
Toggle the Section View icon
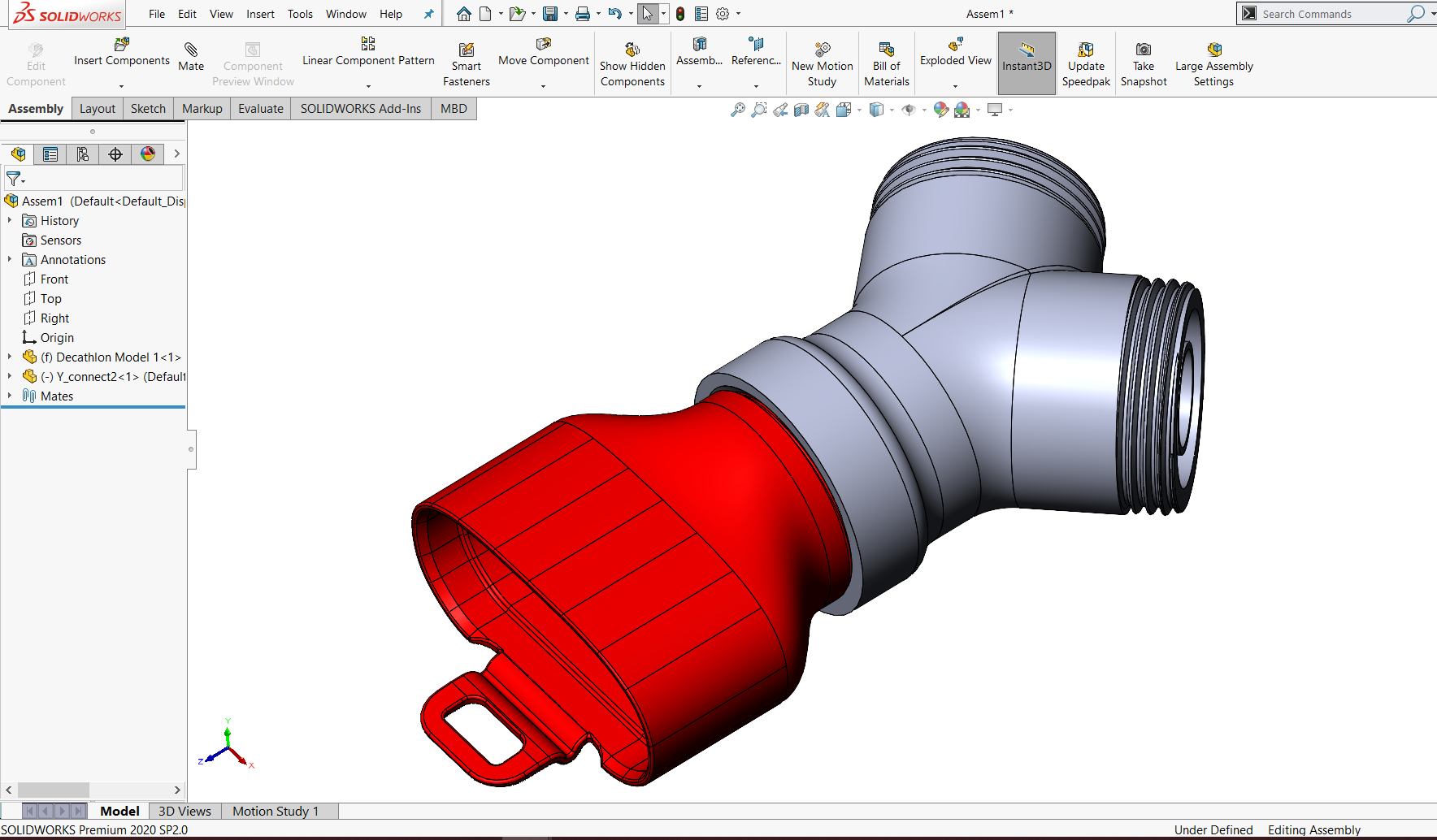(801, 110)
